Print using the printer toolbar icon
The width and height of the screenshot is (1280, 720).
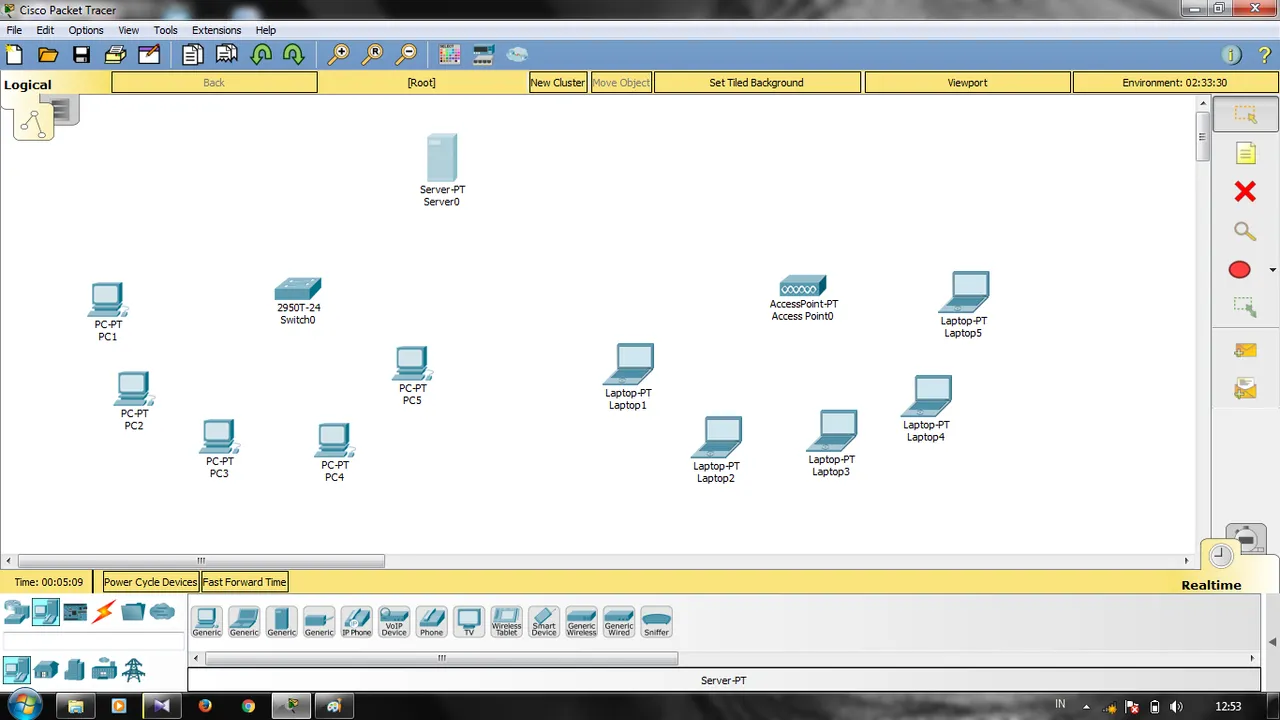pos(115,55)
